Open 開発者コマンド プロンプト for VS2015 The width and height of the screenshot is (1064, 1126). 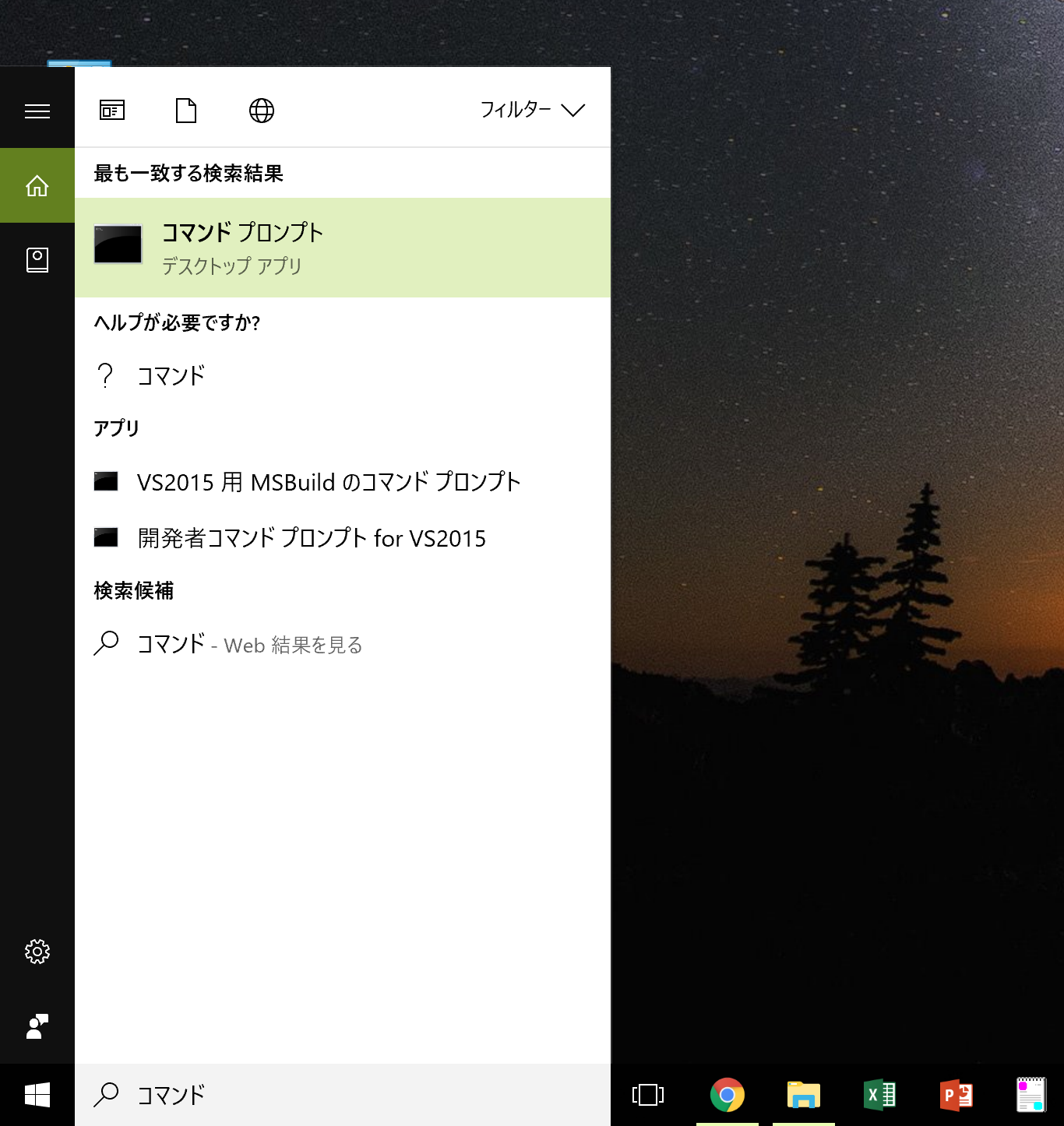[x=310, y=537]
